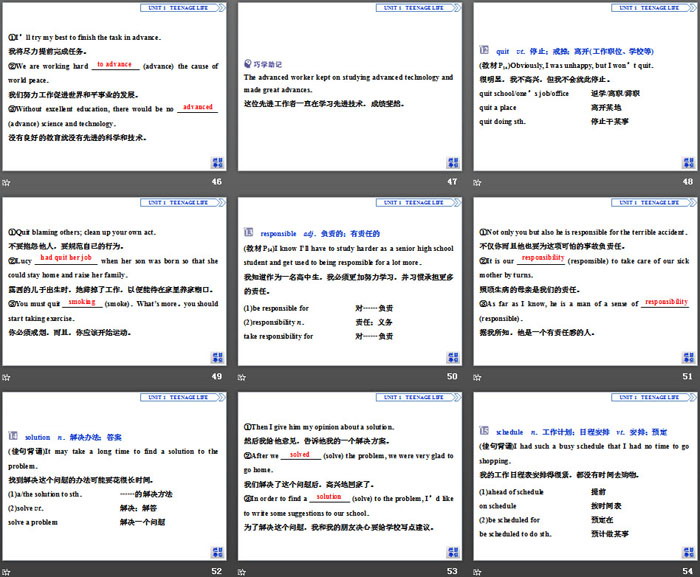Click phrase 'take responsibility for' on slide 50
The height and width of the screenshot is (577, 700).
278,336
